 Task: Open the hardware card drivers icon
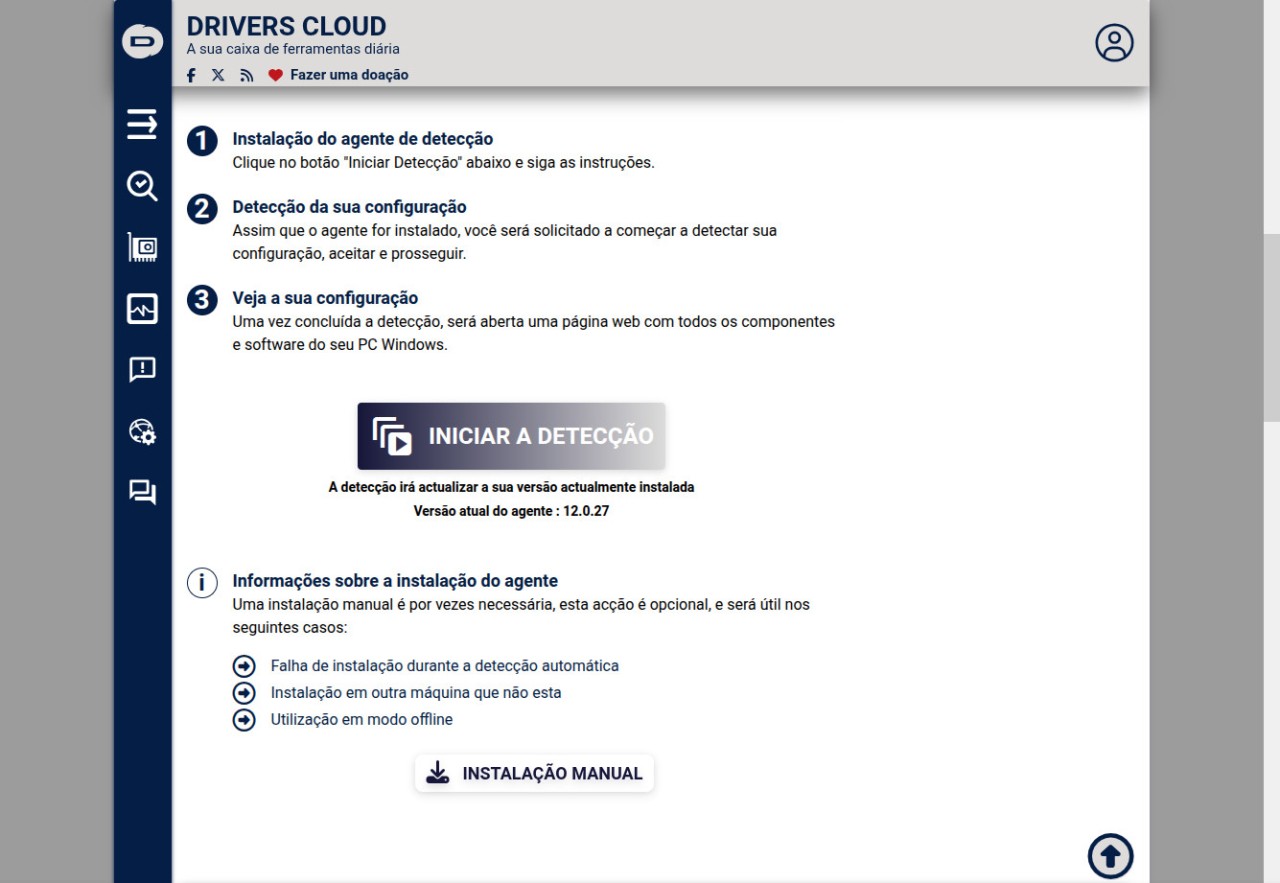(142, 247)
